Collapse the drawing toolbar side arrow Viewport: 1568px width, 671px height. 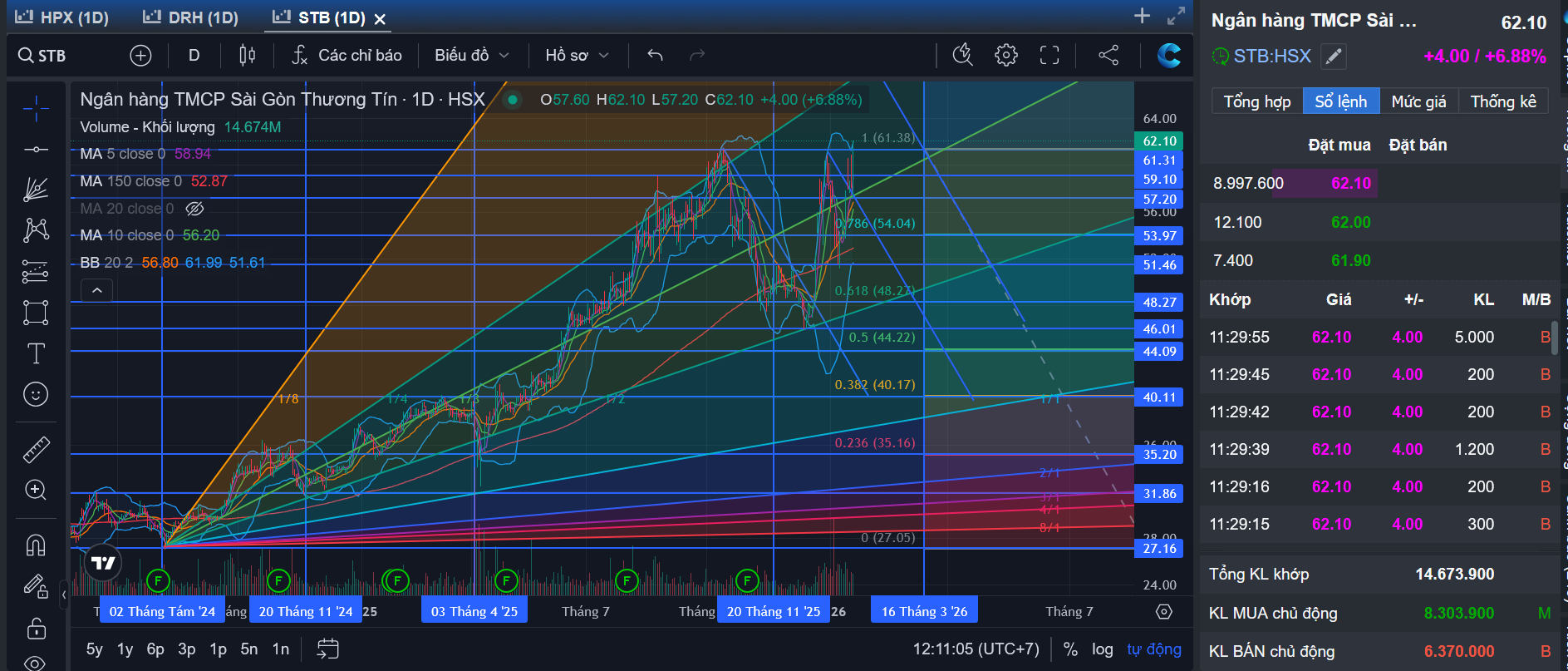[x=64, y=595]
